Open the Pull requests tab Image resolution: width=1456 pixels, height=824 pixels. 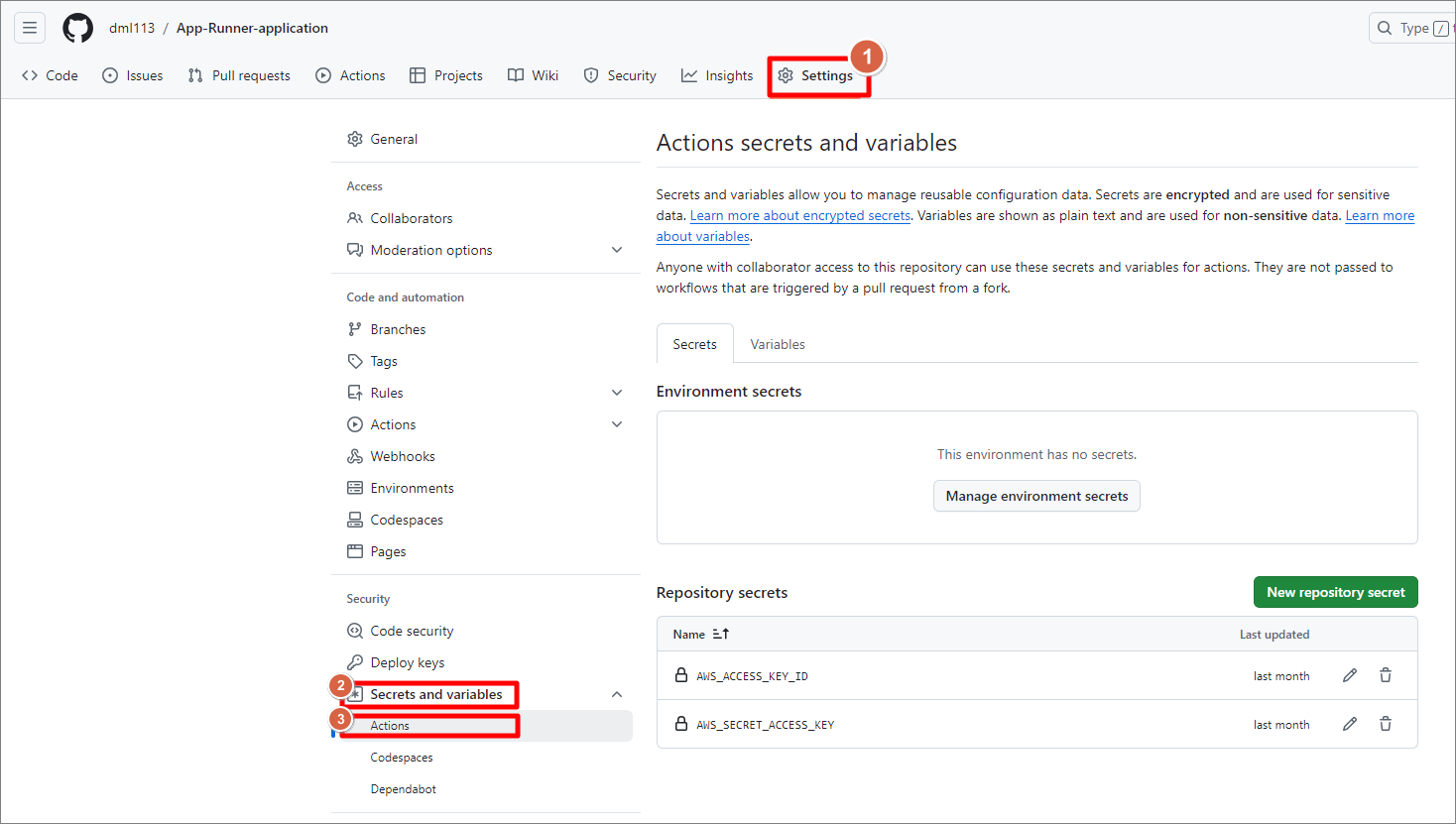pyautogui.click(x=239, y=75)
